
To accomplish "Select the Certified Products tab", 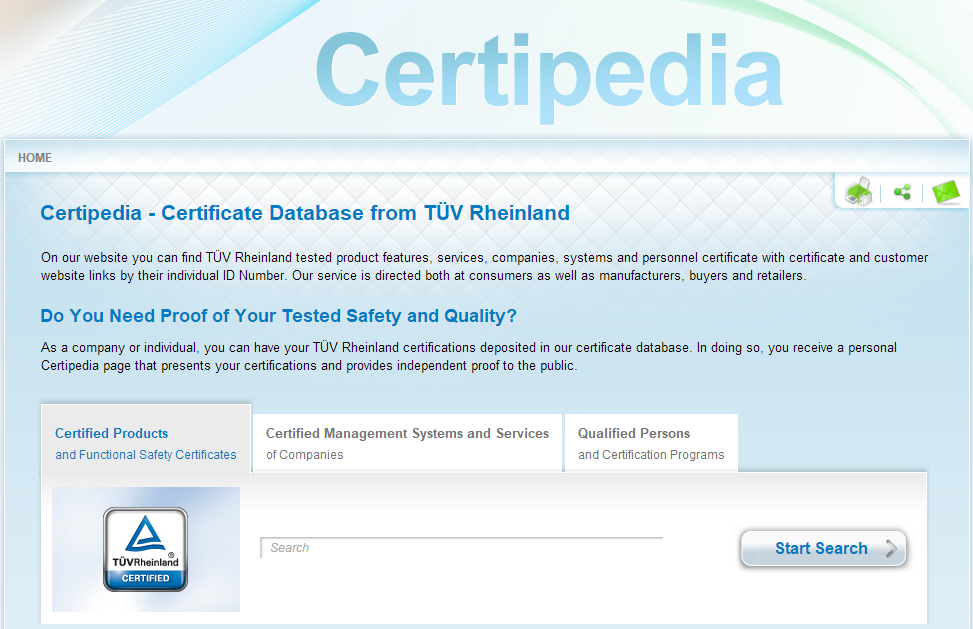I will tap(146, 439).
